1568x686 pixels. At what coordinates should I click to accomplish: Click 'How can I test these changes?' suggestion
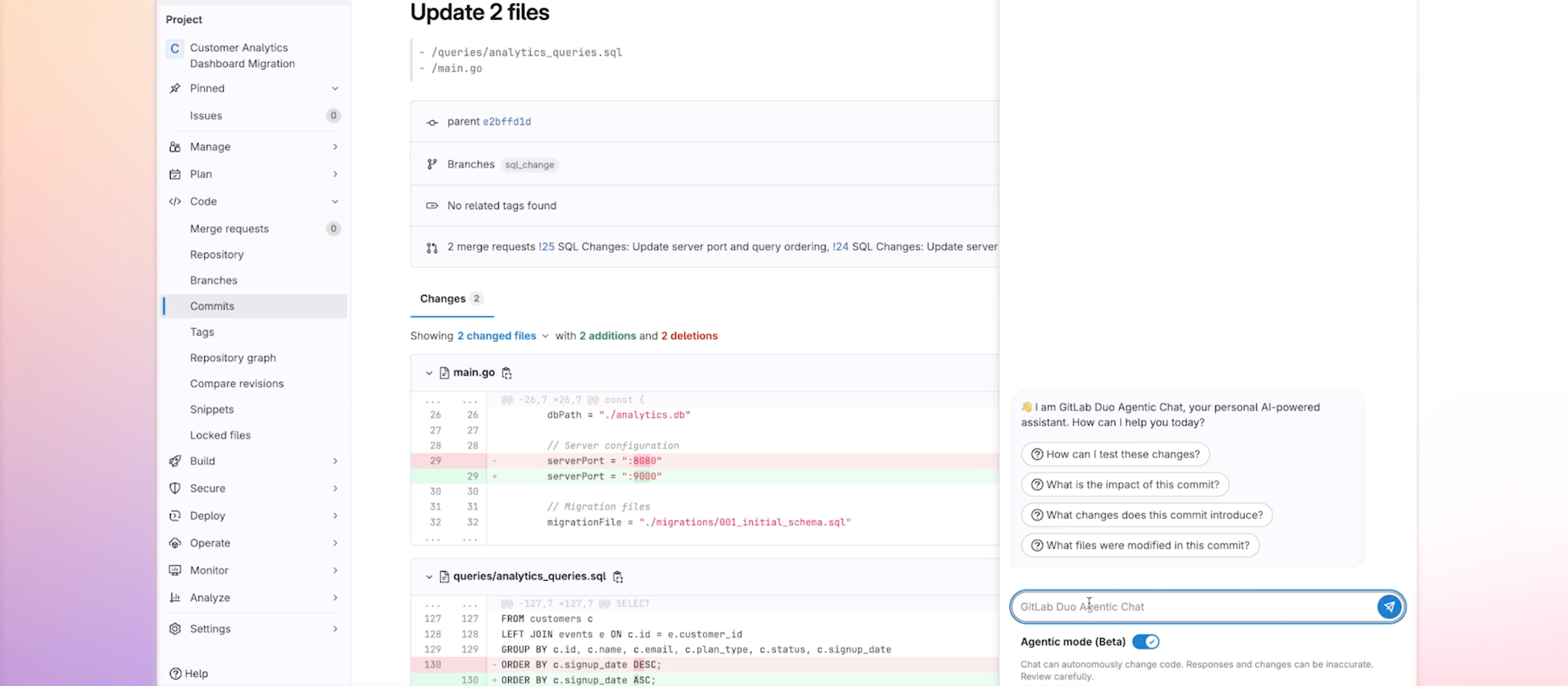click(x=1115, y=454)
